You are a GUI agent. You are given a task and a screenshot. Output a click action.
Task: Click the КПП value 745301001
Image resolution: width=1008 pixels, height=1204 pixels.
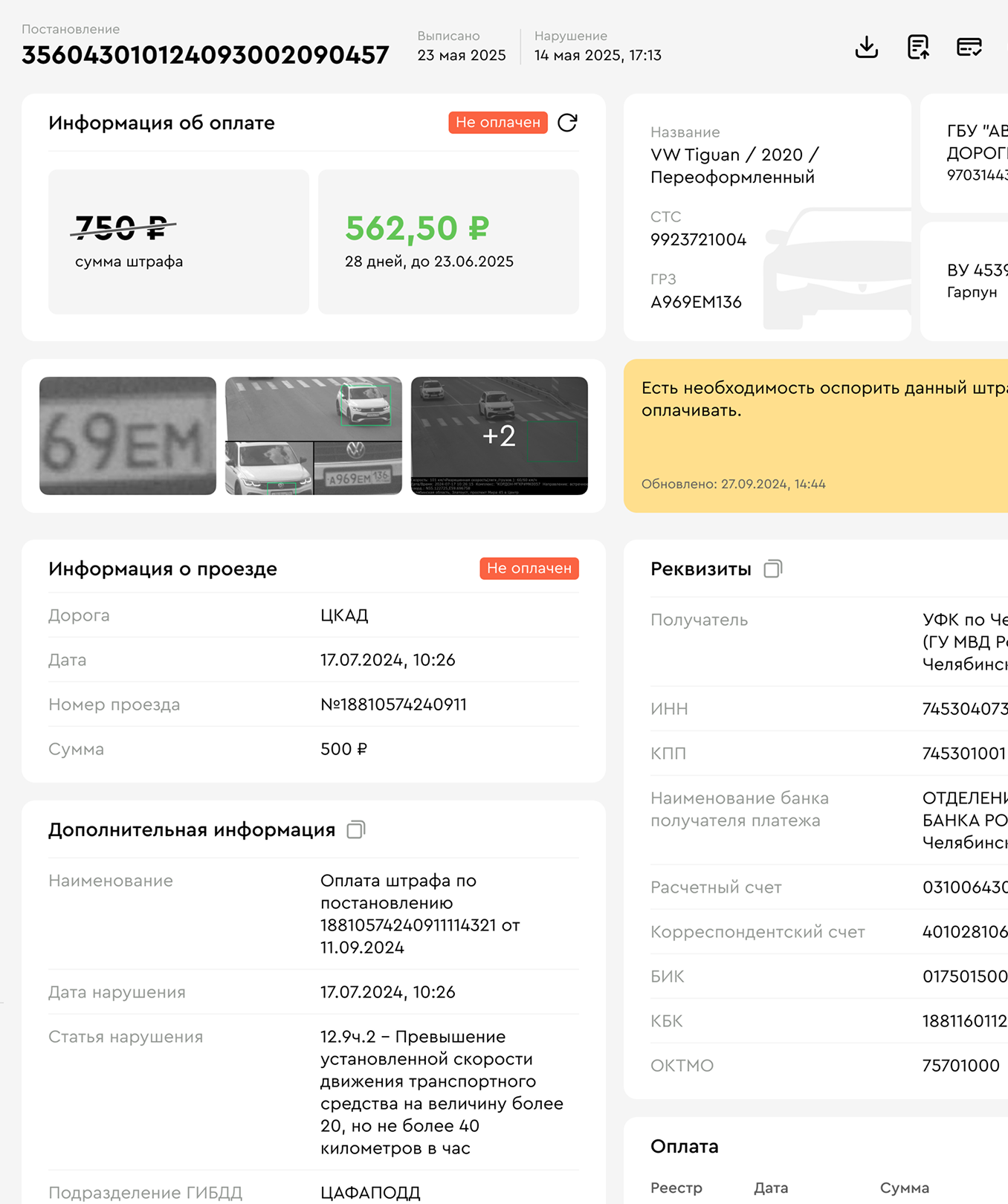(x=964, y=754)
